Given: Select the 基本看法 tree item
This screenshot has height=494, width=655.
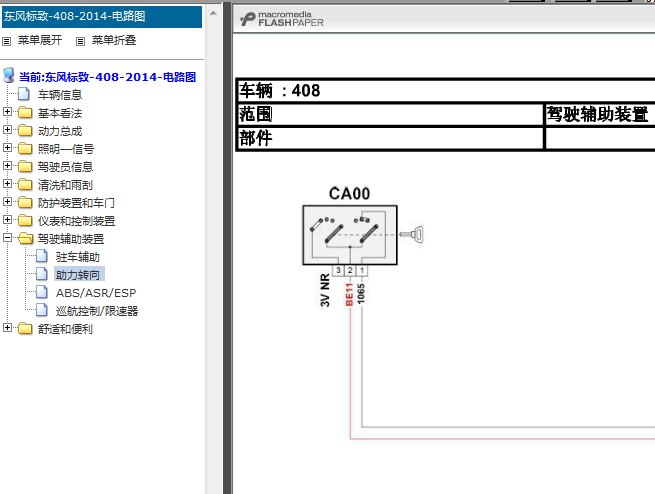Looking at the screenshot, I should point(60,113).
